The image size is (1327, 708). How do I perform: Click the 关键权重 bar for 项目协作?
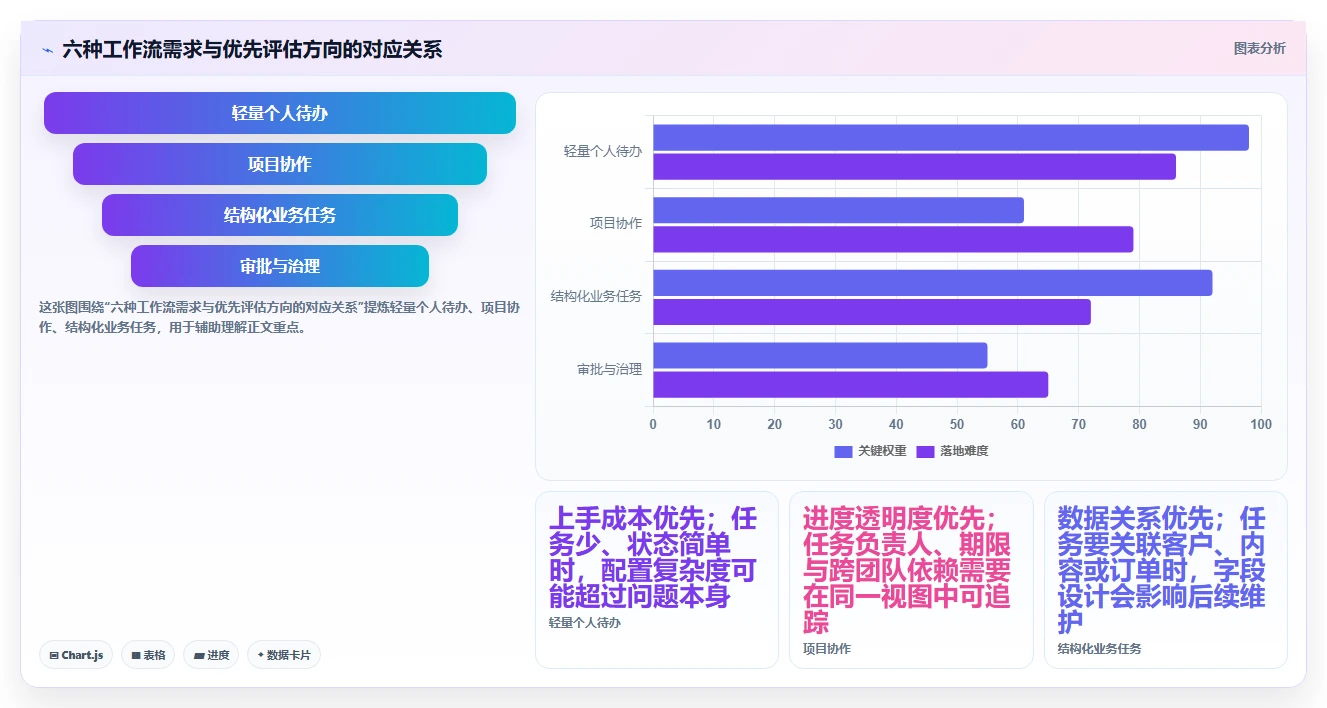coord(838,210)
